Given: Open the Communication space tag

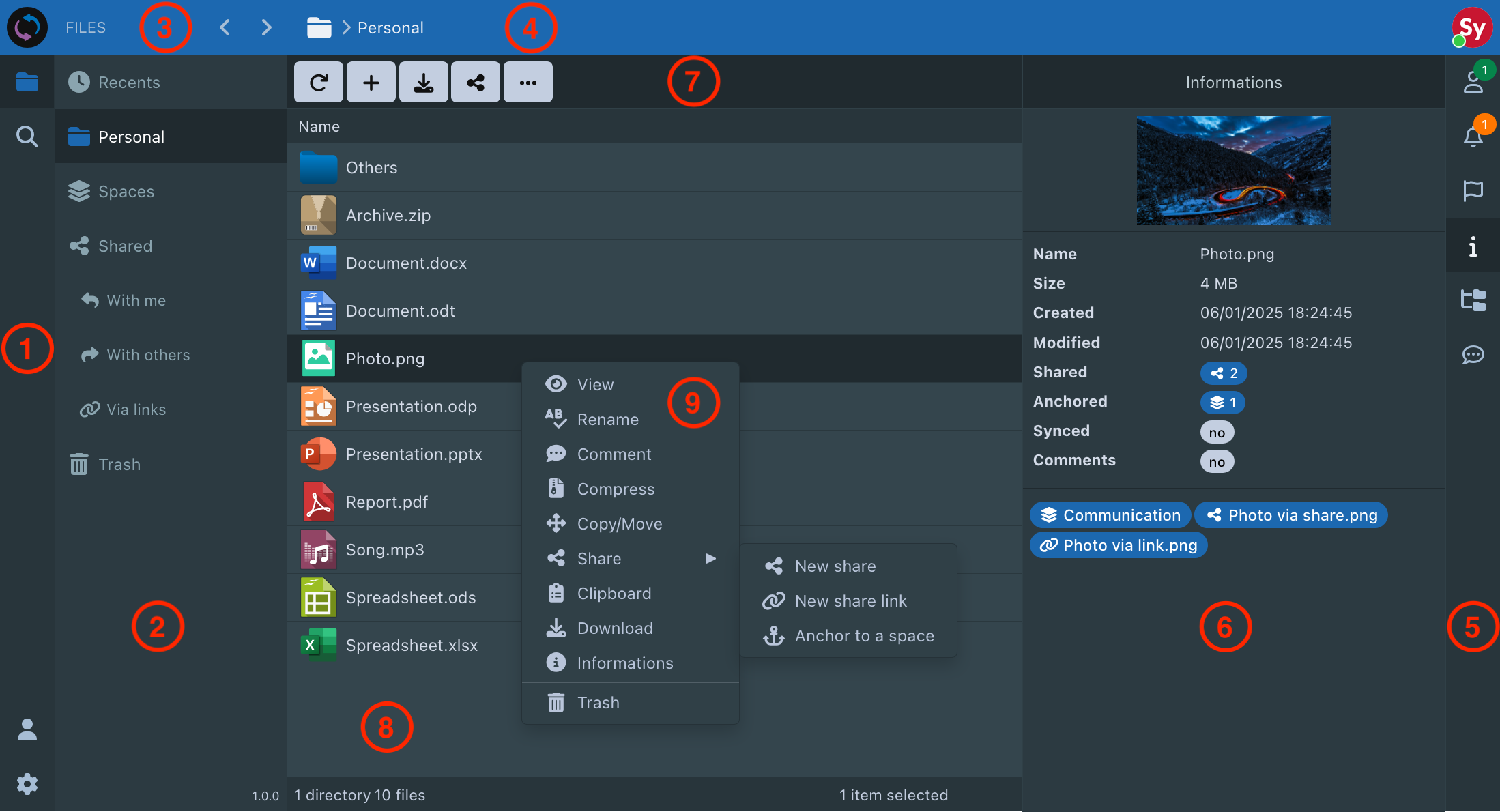Looking at the screenshot, I should pyautogui.click(x=1110, y=514).
